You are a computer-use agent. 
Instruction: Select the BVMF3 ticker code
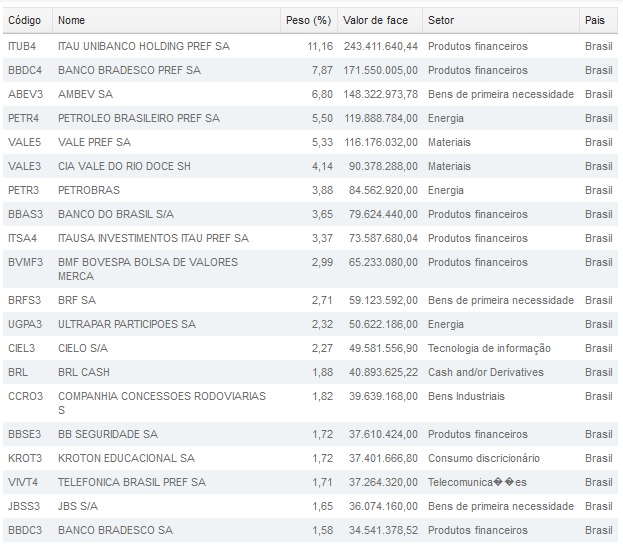click(25, 262)
